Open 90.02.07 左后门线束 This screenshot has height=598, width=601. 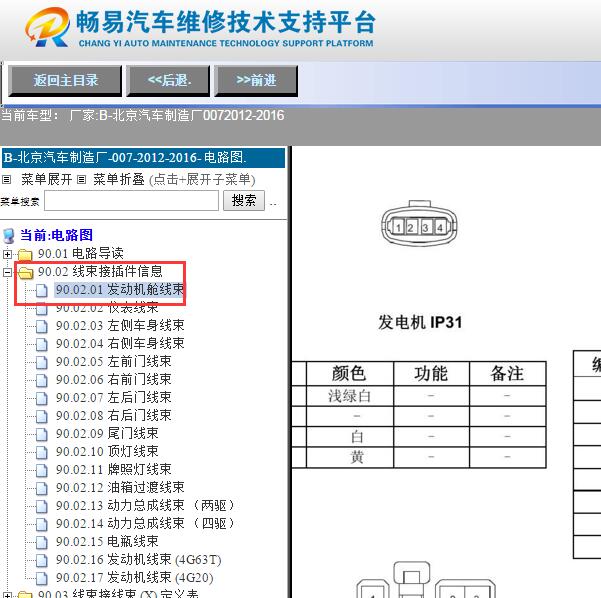tap(113, 398)
